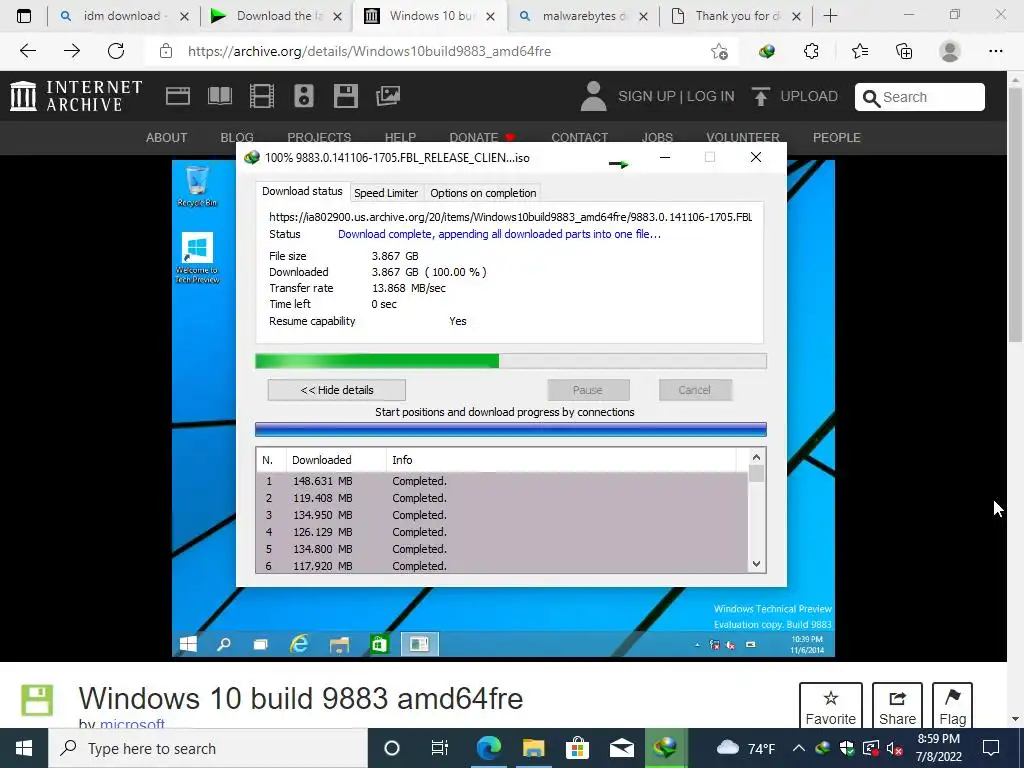The image size is (1024, 768).
Task: Open Edge profile avatar
Action: tap(950, 51)
